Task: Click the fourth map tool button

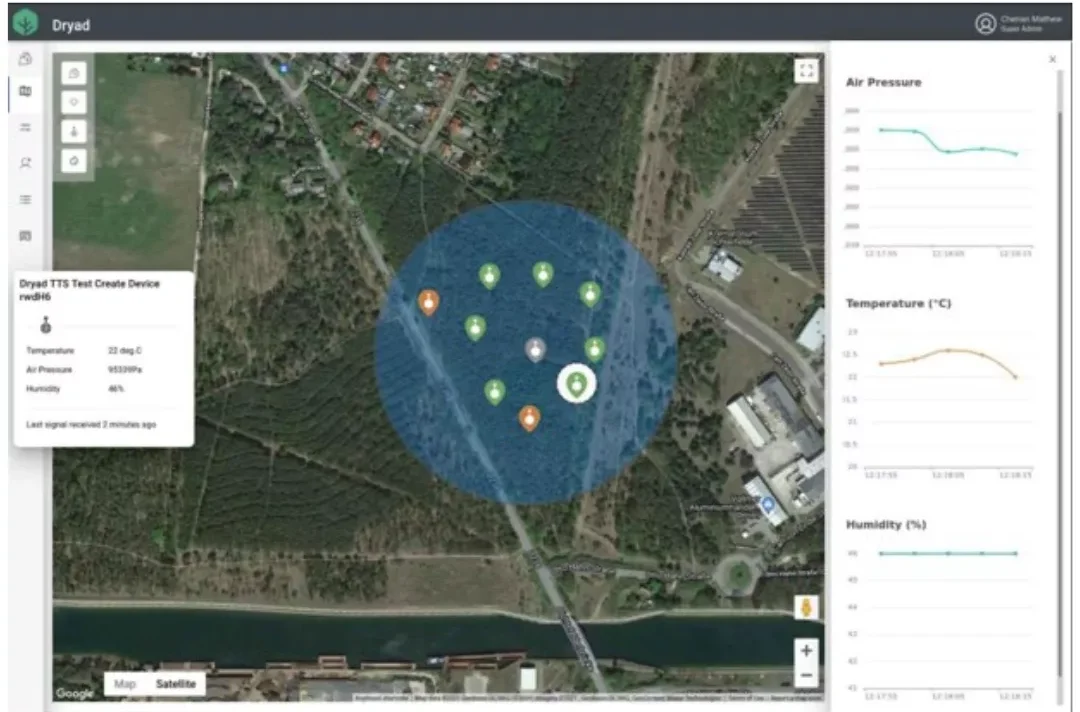Action: tap(76, 160)
